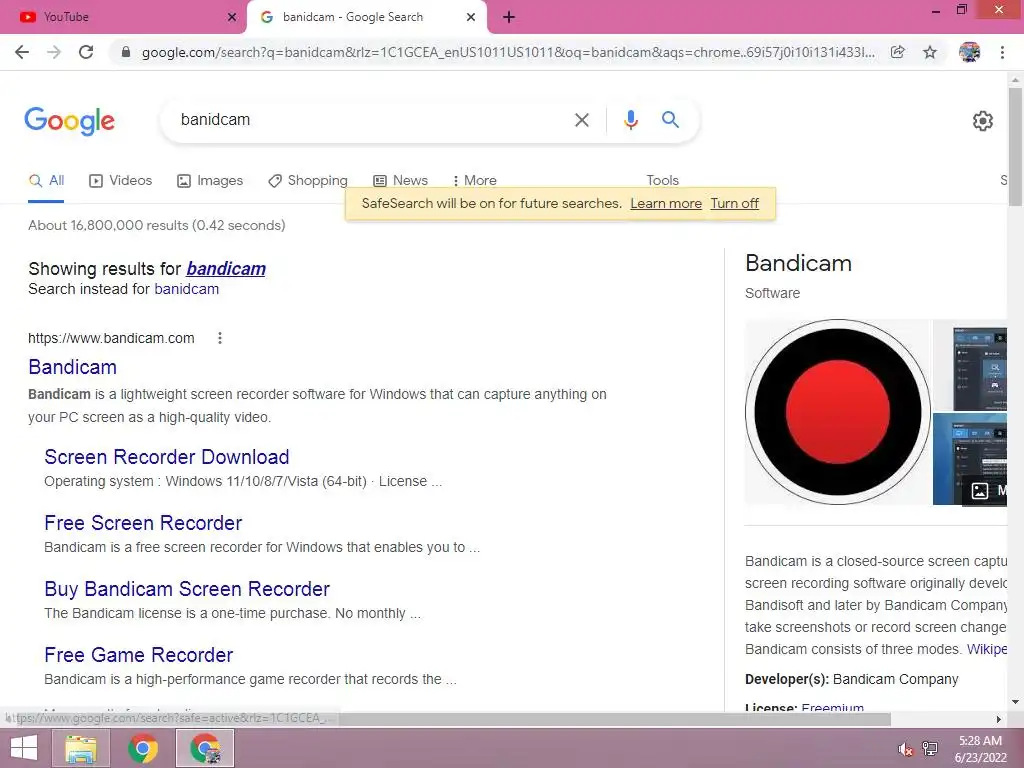This screenshot has width=1024, height=768.
Task: Click the Freemium license link
Action: pos(833,707)
